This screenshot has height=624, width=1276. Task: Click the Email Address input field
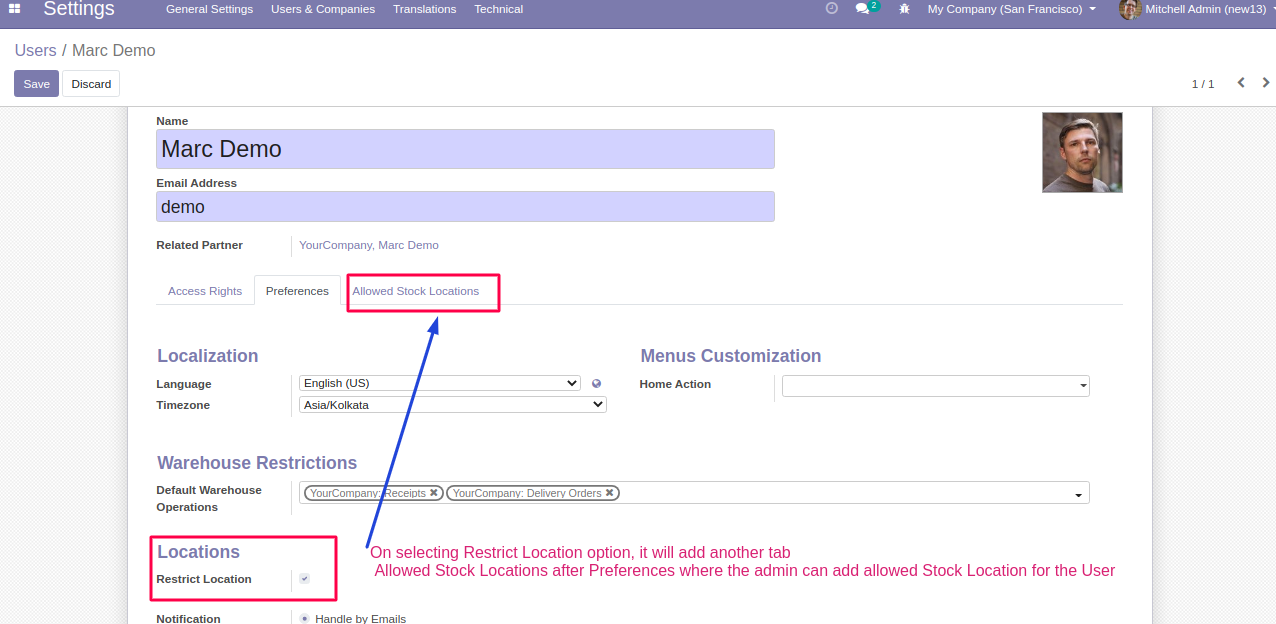pos(465,207)
